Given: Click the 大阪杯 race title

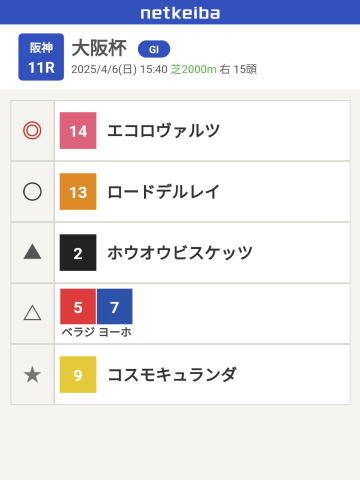Looking at the screenshot, I should point(99,48).
